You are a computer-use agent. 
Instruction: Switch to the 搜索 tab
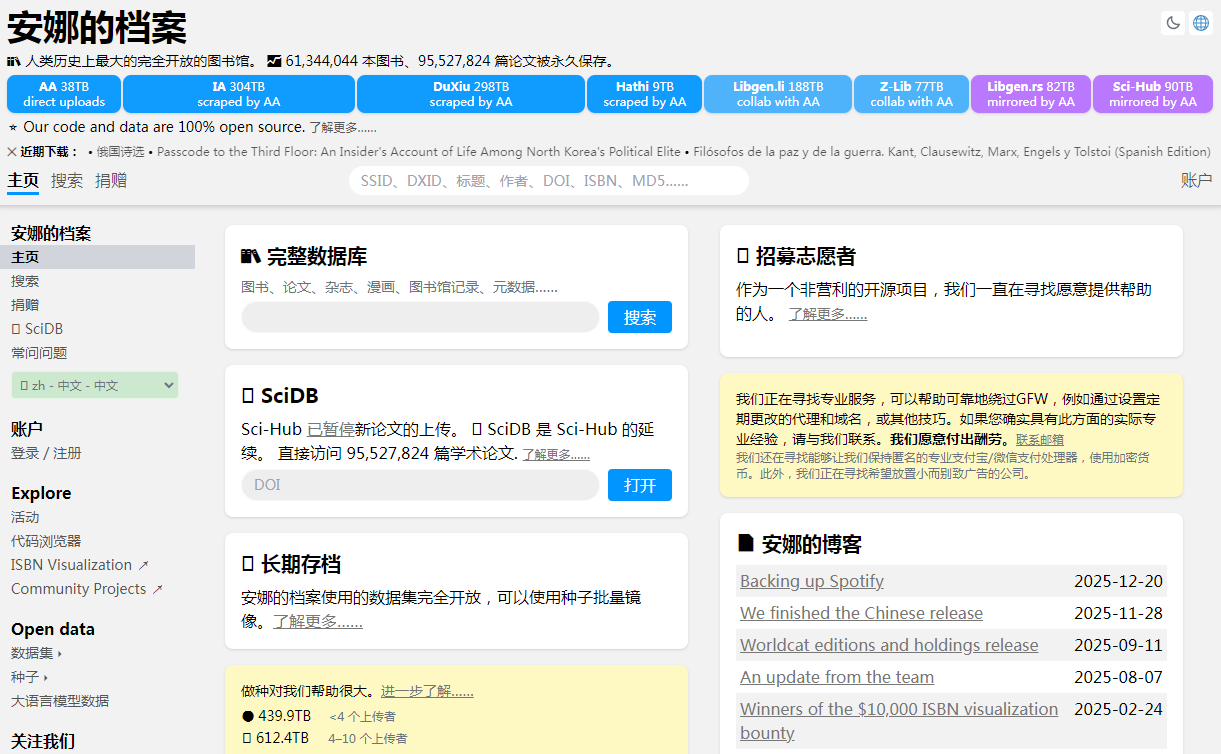tap(66, 181)
